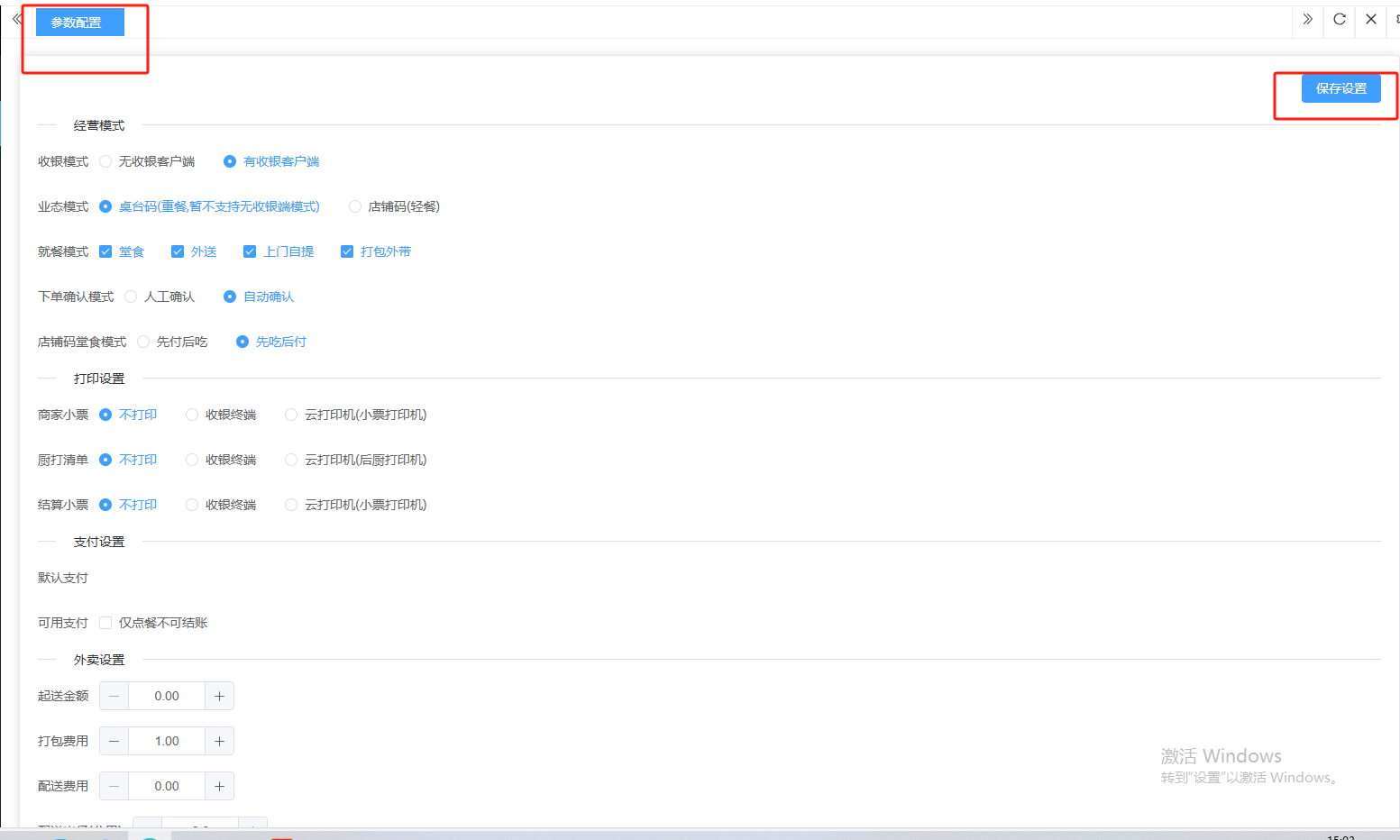Click the 保存设置 button
The width and height of the screenshot is (1400, 840).
click(1341, 88)
